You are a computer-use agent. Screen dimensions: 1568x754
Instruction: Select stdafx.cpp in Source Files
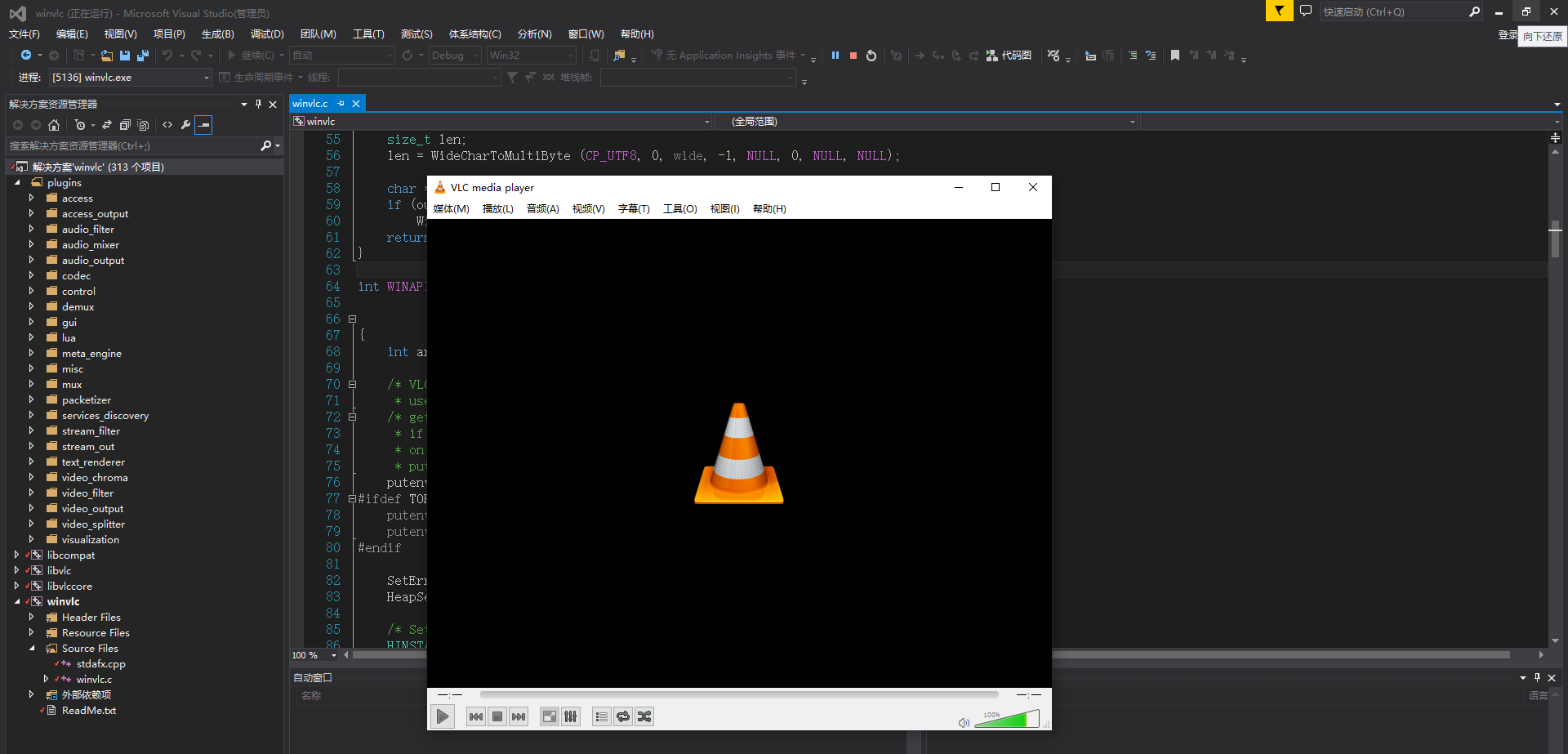[x=101, y=664]
